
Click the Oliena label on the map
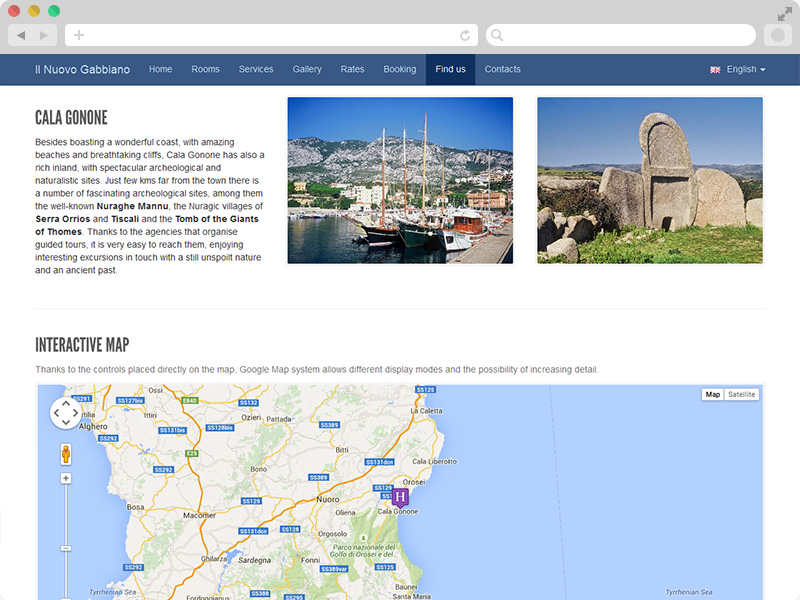pos(345,513)
